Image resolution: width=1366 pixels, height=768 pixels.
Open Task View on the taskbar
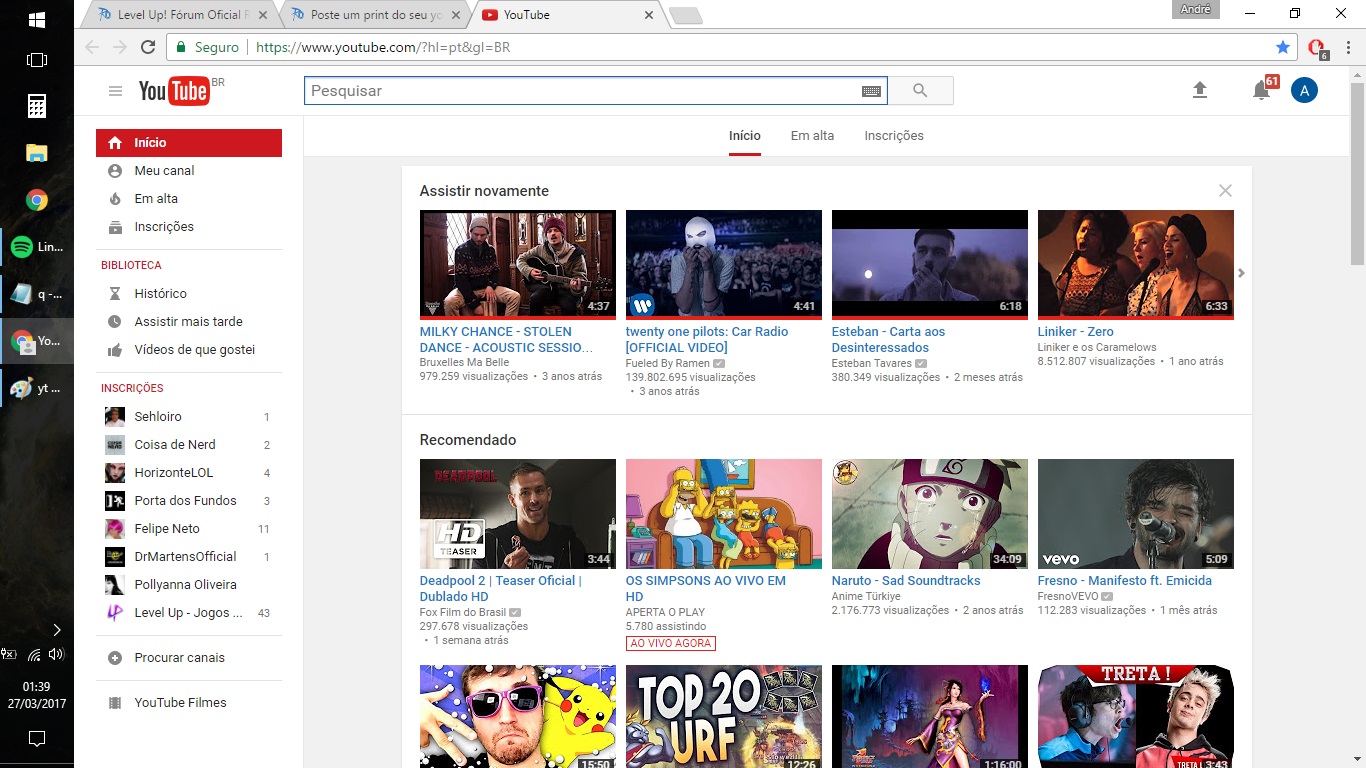[37, 60]
